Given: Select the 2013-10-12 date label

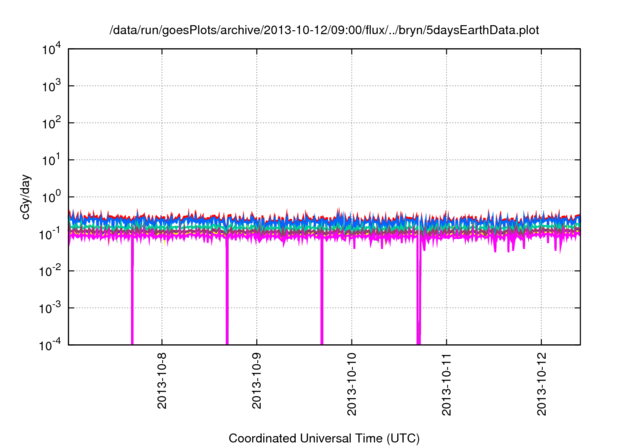Looking at the screenshot, I should [x=541, y=384].
